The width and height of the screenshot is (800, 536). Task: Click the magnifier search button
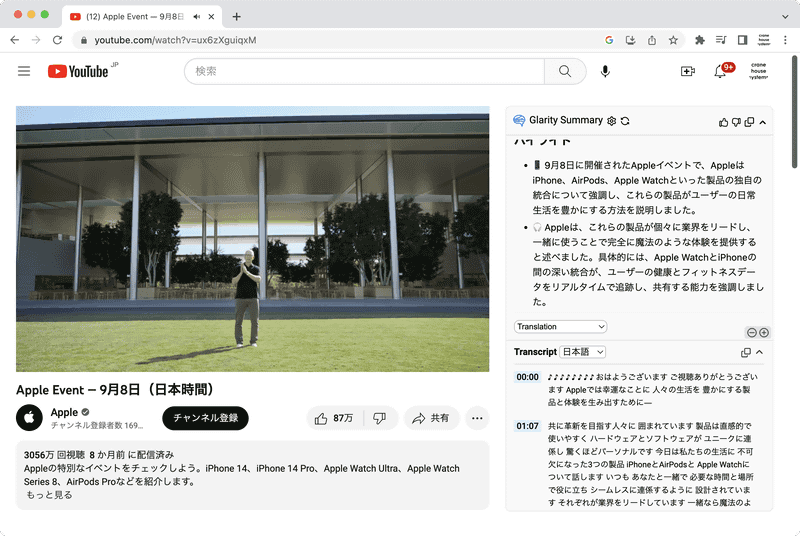(x=565, y=71)
